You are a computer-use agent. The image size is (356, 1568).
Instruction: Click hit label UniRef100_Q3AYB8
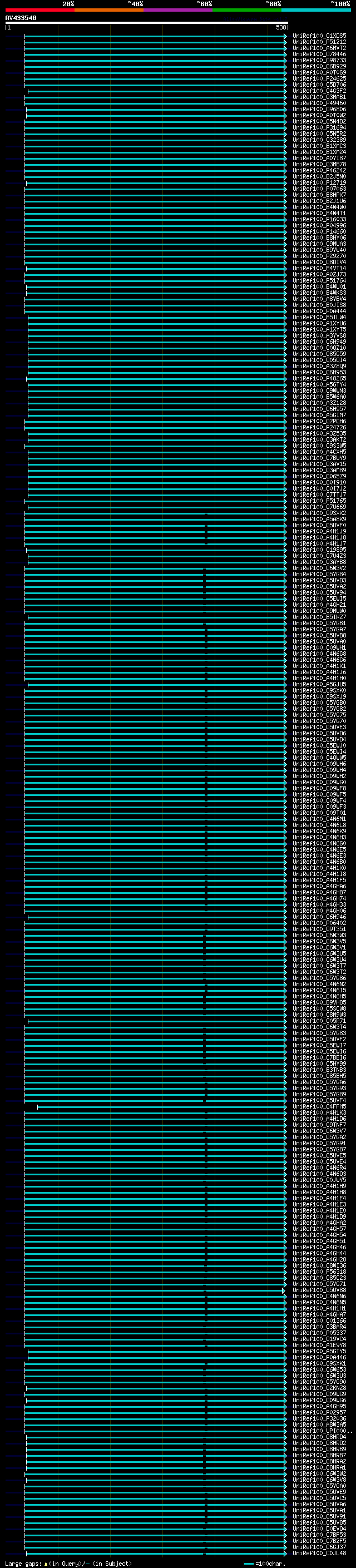(x=319, y=562)
